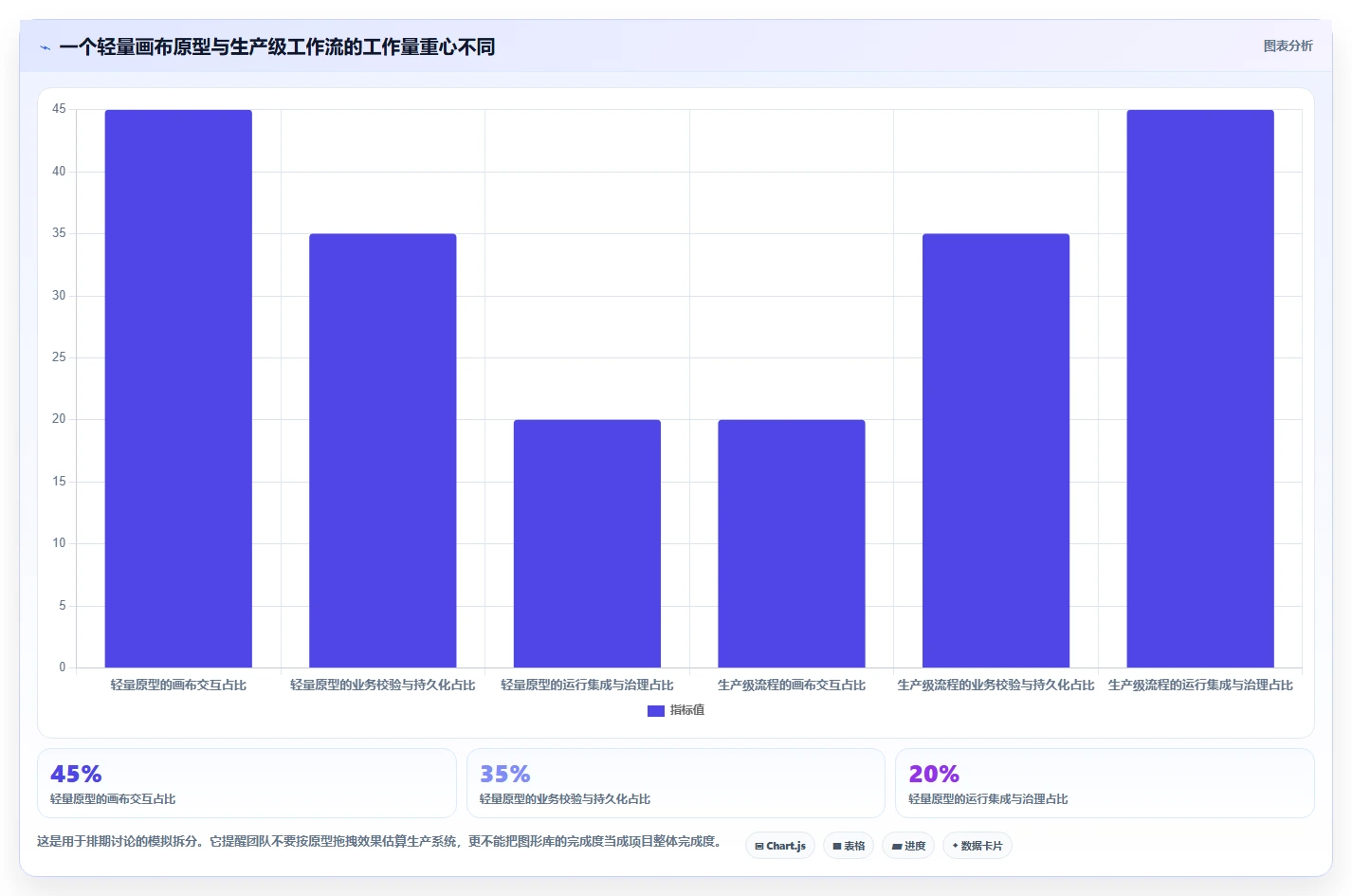Viewport: 1352px width, 896px height.
Task: Click the y-axis tick label 15
Action: (59, 482)
